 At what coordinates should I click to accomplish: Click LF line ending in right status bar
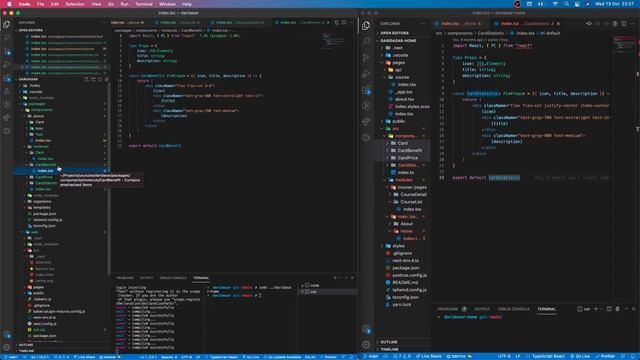point(518,356)
